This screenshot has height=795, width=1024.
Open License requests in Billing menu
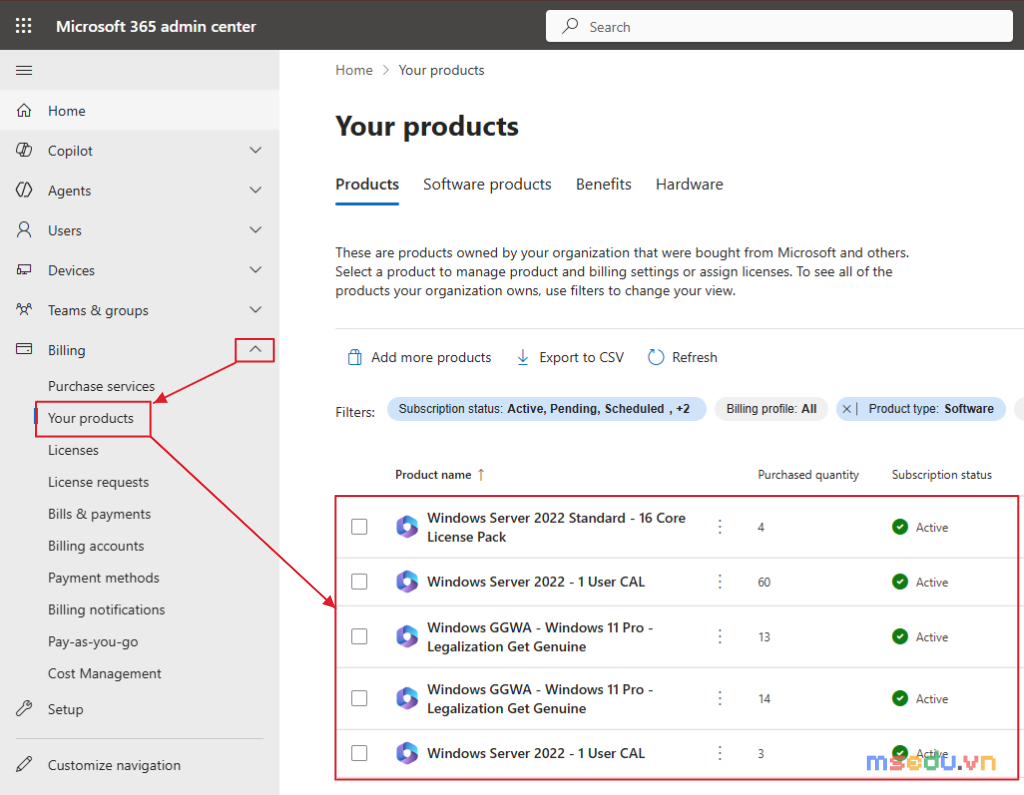(x=99, y=482)
